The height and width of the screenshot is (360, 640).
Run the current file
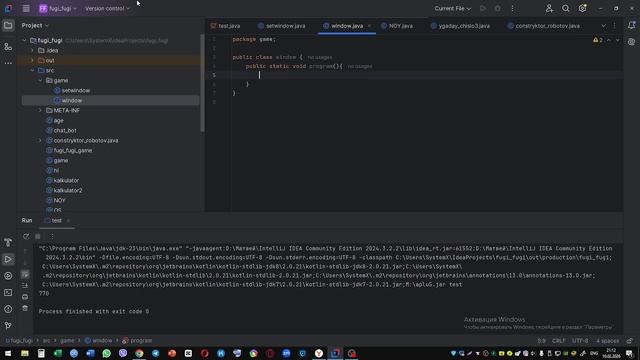[483, 8]
